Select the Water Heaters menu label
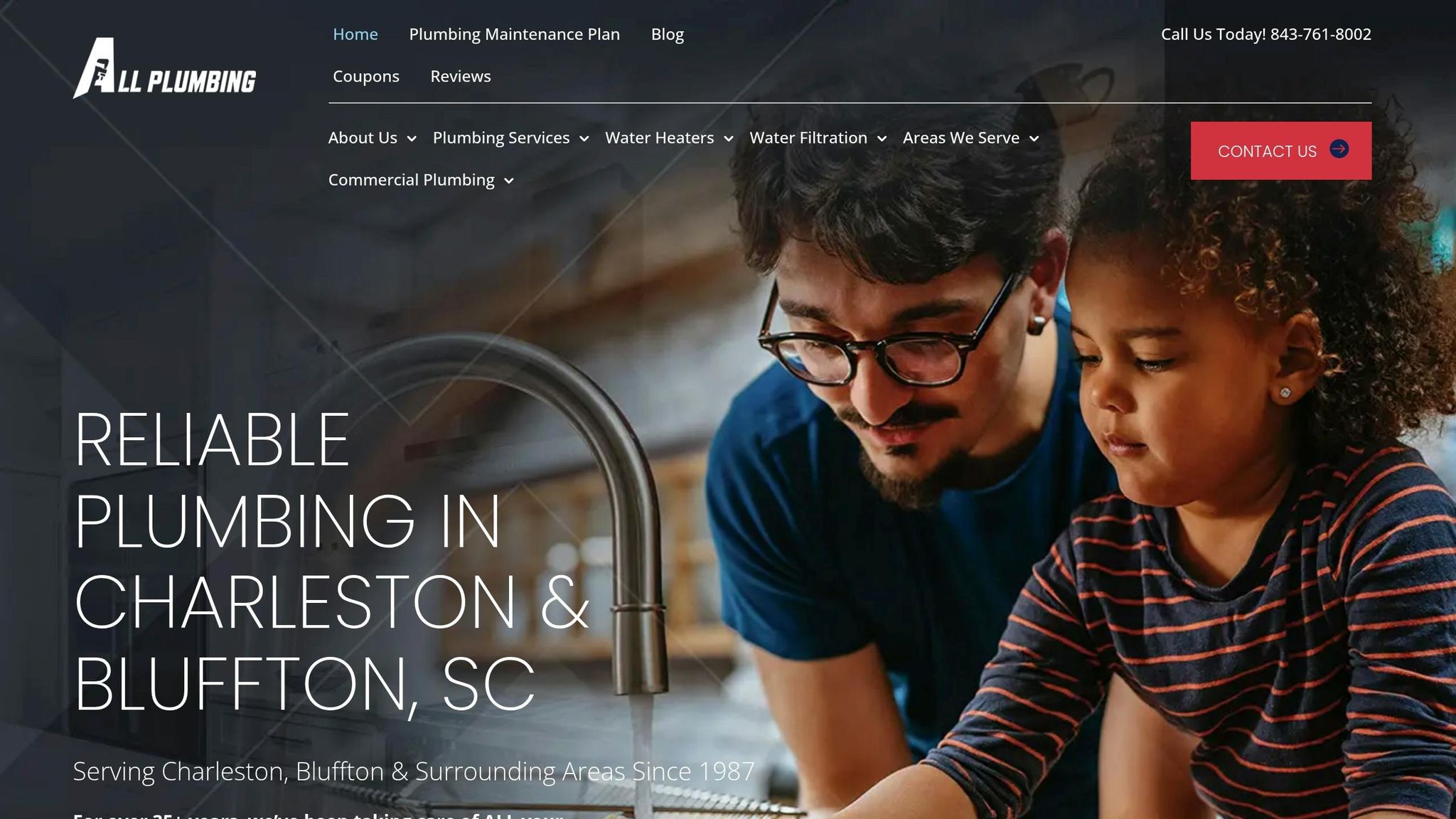 click(x=659, y=138)
